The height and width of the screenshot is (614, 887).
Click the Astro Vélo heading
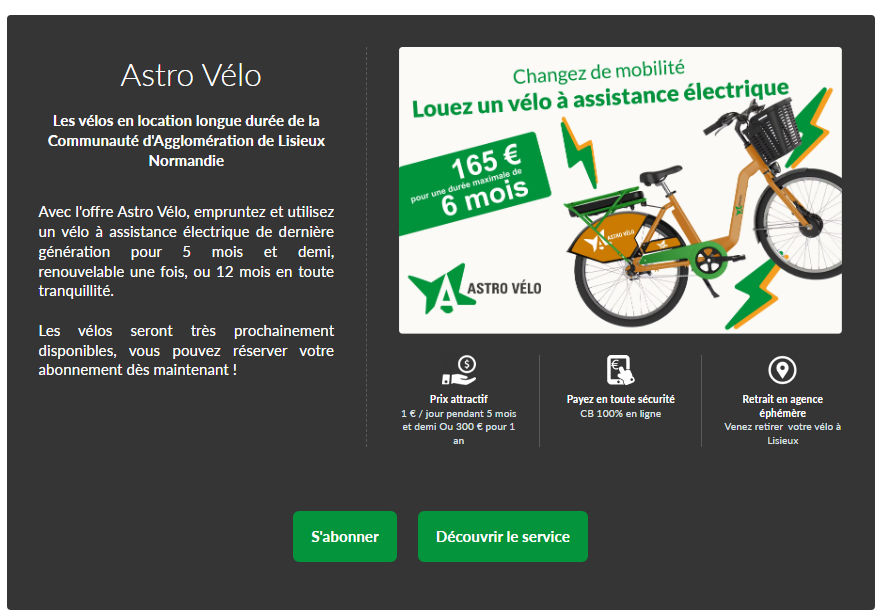click(x=191, y=75)
